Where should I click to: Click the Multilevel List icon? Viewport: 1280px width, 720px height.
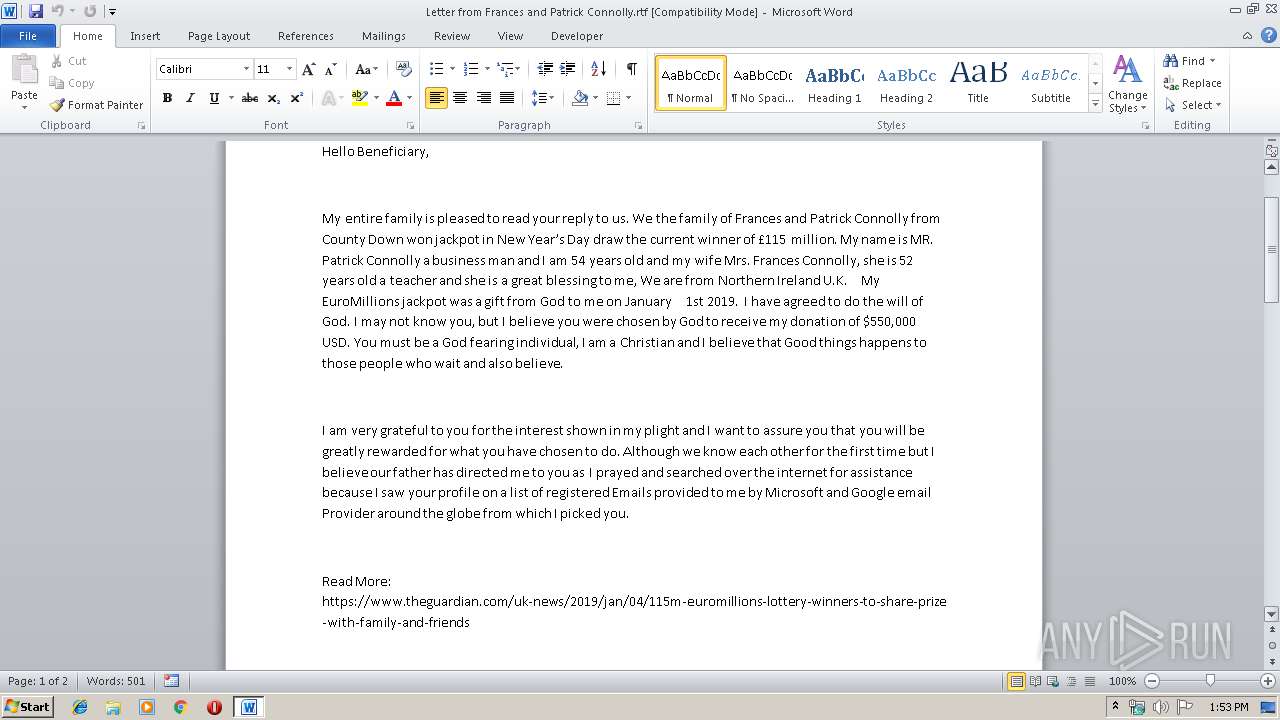tap(506, 69)
